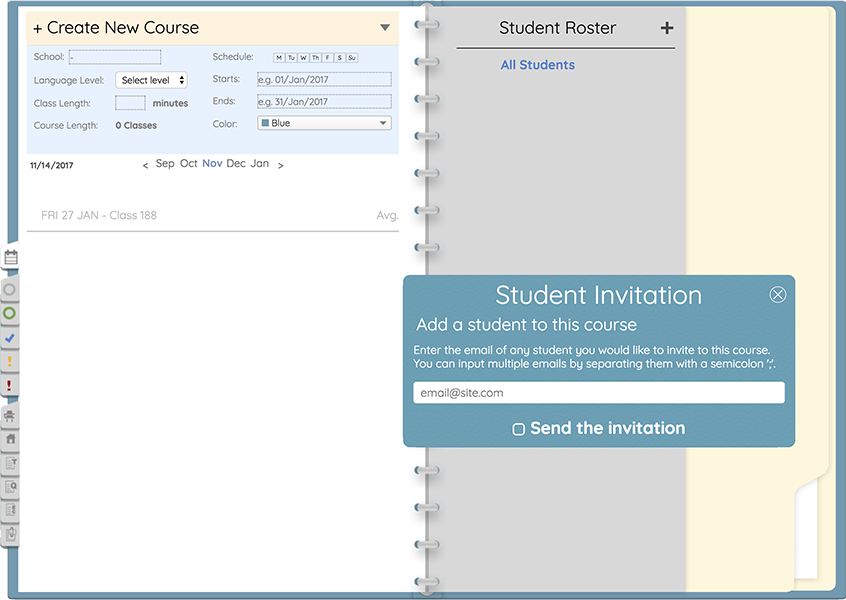Screen dimensions: 846x600
Task: Toggle Saturday in the schedule
Action: [x=339, y=57]
